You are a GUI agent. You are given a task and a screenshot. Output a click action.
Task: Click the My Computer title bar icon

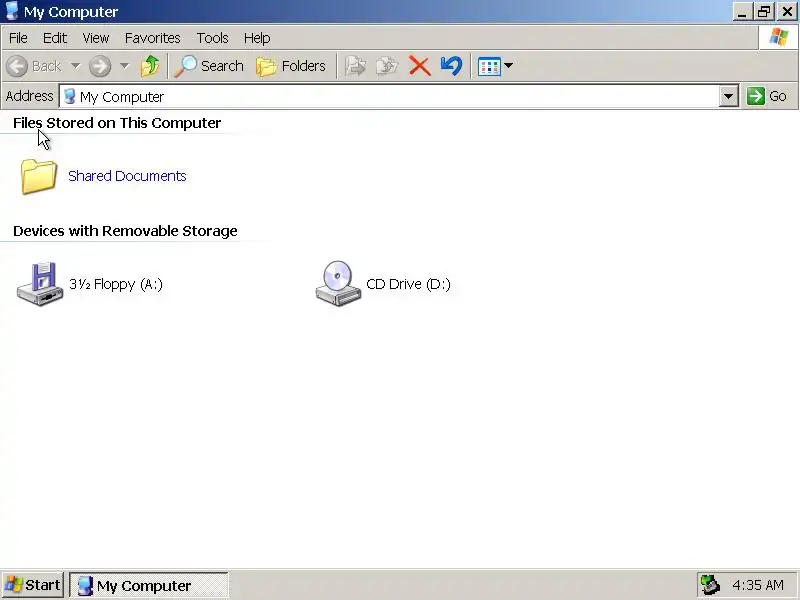coord(11,11)
